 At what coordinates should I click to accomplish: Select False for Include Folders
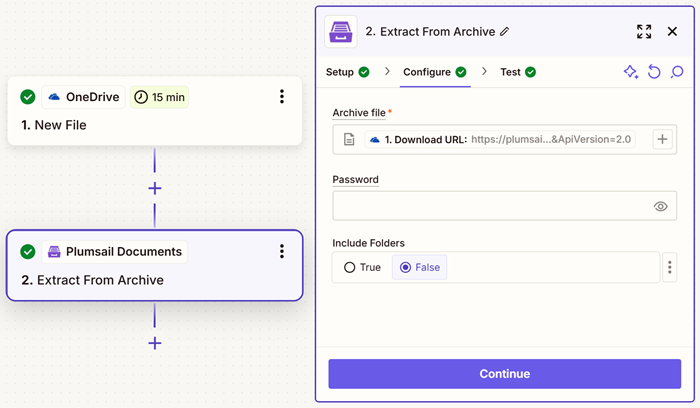click(x=419, y=267)
